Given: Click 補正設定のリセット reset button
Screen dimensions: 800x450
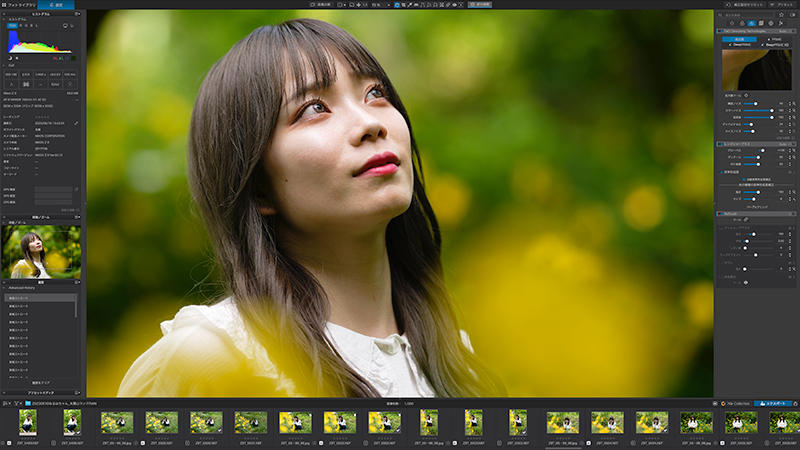Looking at the screenshot, I should tap(744, 5).
